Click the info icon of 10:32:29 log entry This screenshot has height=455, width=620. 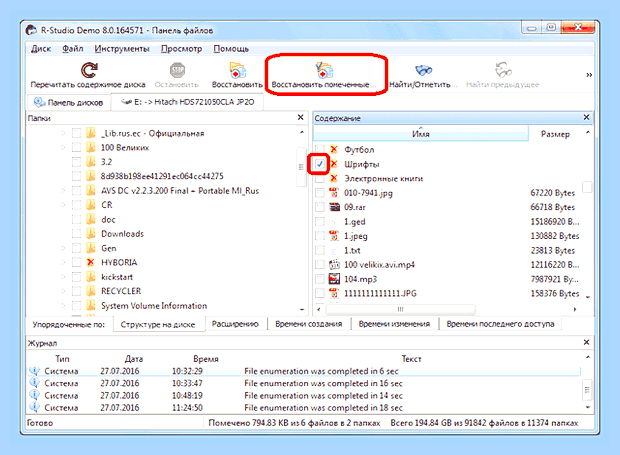[x=35, y=371]
